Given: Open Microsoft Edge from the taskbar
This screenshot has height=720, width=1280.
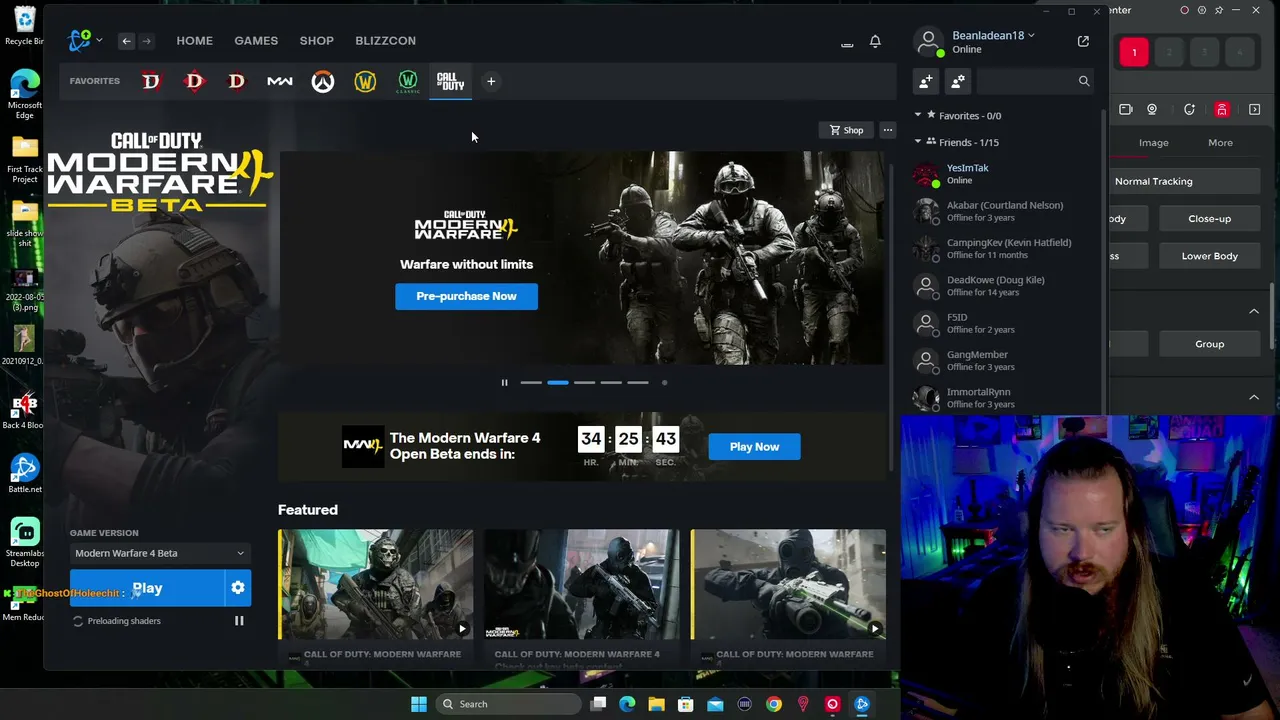Looking at the screenshot, I should 628,704.
